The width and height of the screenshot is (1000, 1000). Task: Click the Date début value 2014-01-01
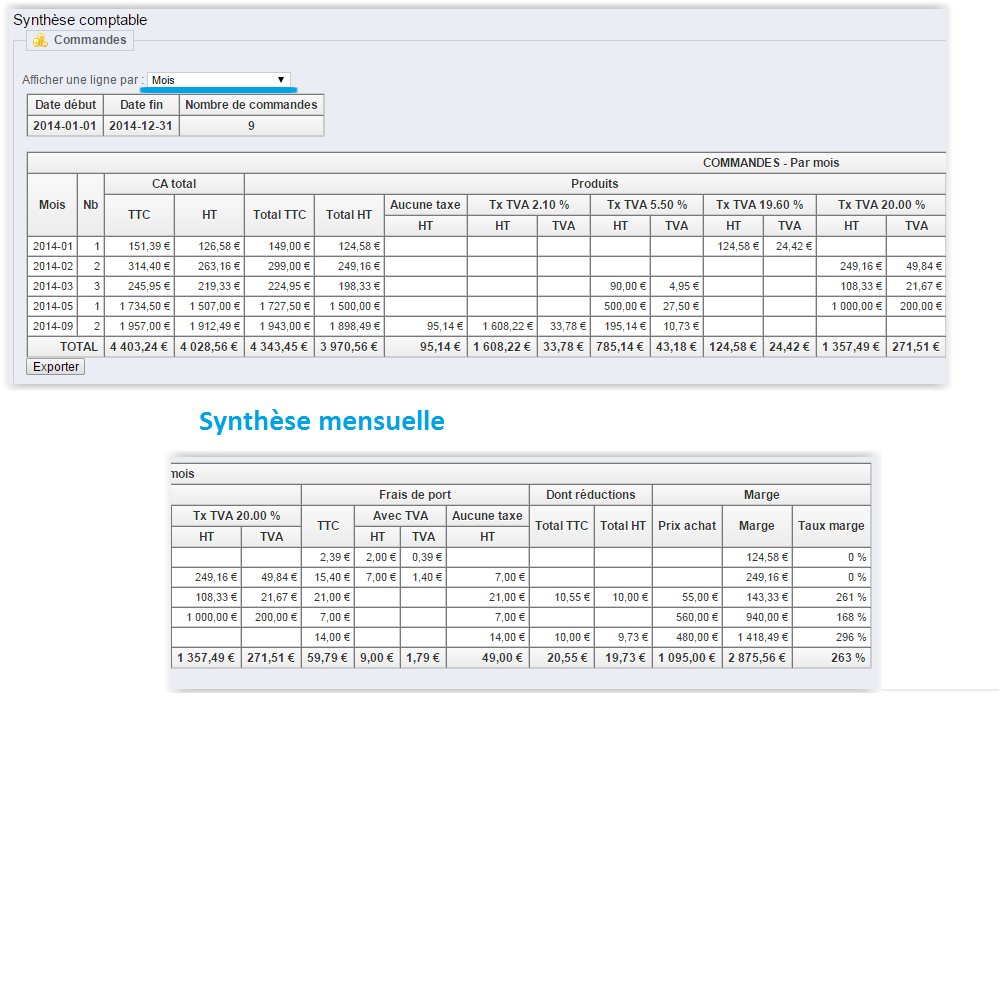click(x=65, y=126)
